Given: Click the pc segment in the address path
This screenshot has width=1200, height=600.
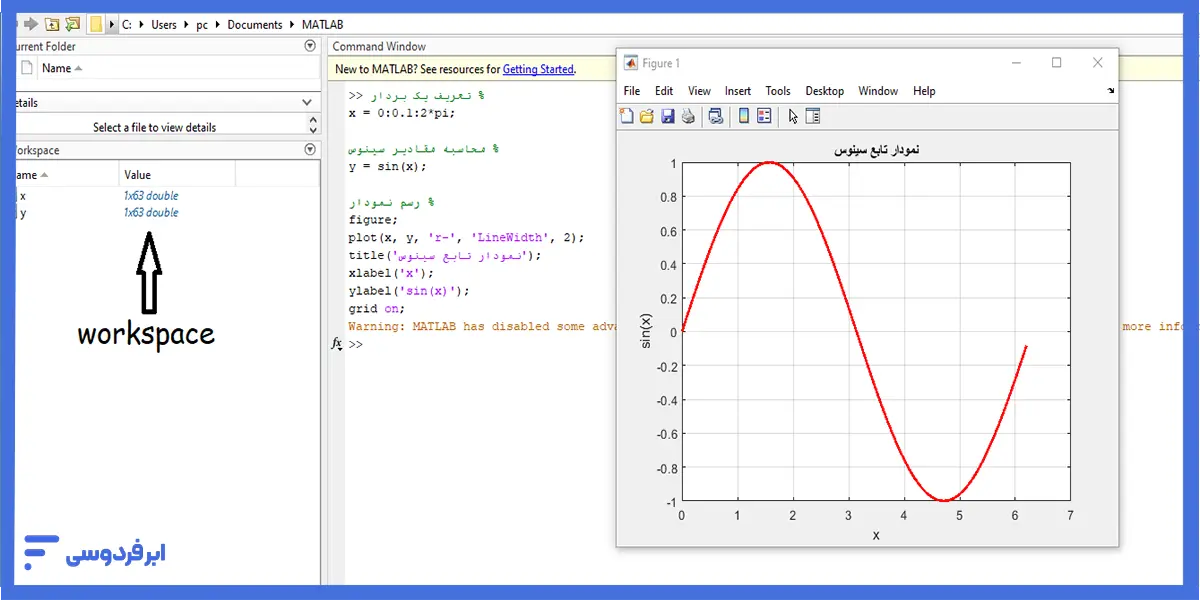Looking at the screenshot, I should coord(202,25).
